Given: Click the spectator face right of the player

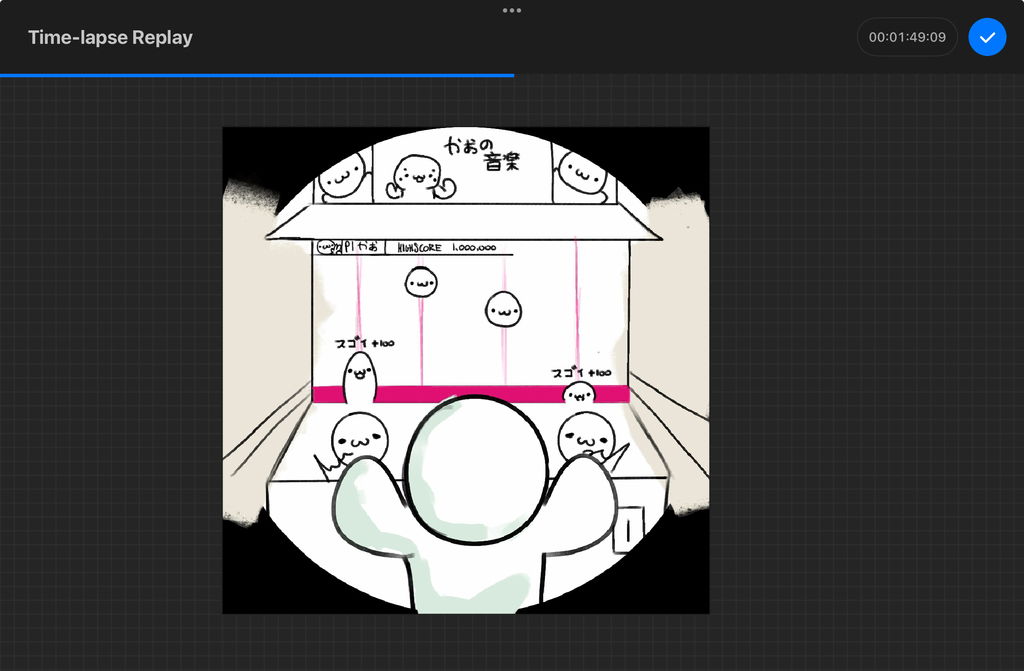Looking at the screenshot, I should pos(586,435).
